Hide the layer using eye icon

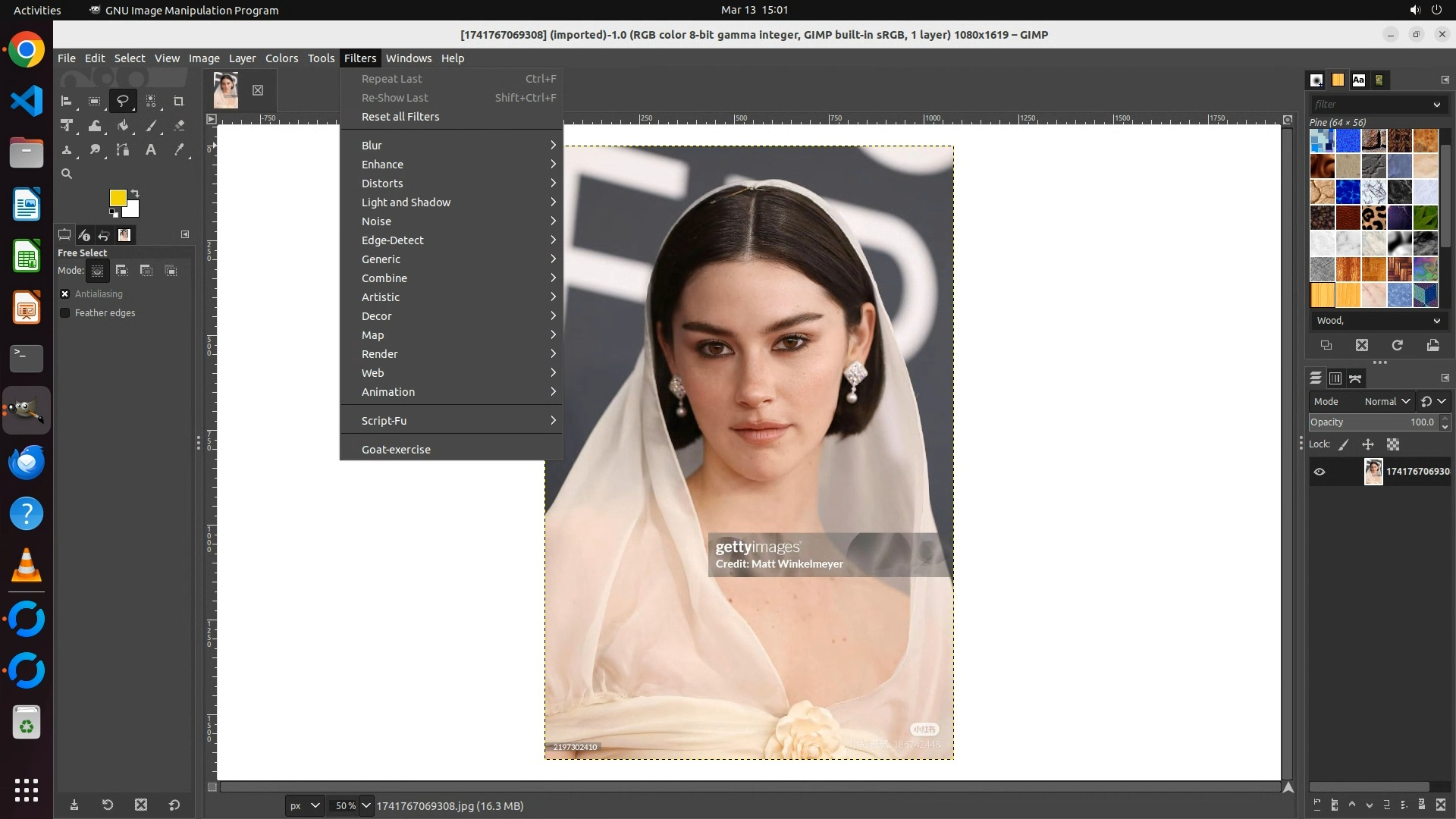[x=1319, y=472]
